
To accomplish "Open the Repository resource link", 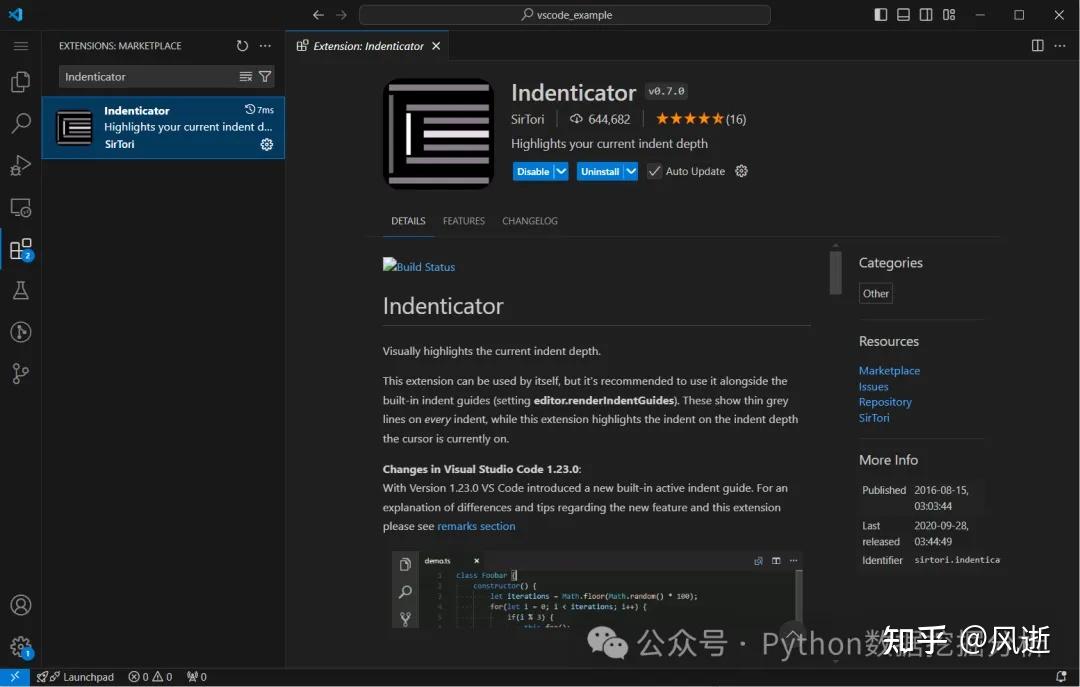I will [x=885, y=402].
